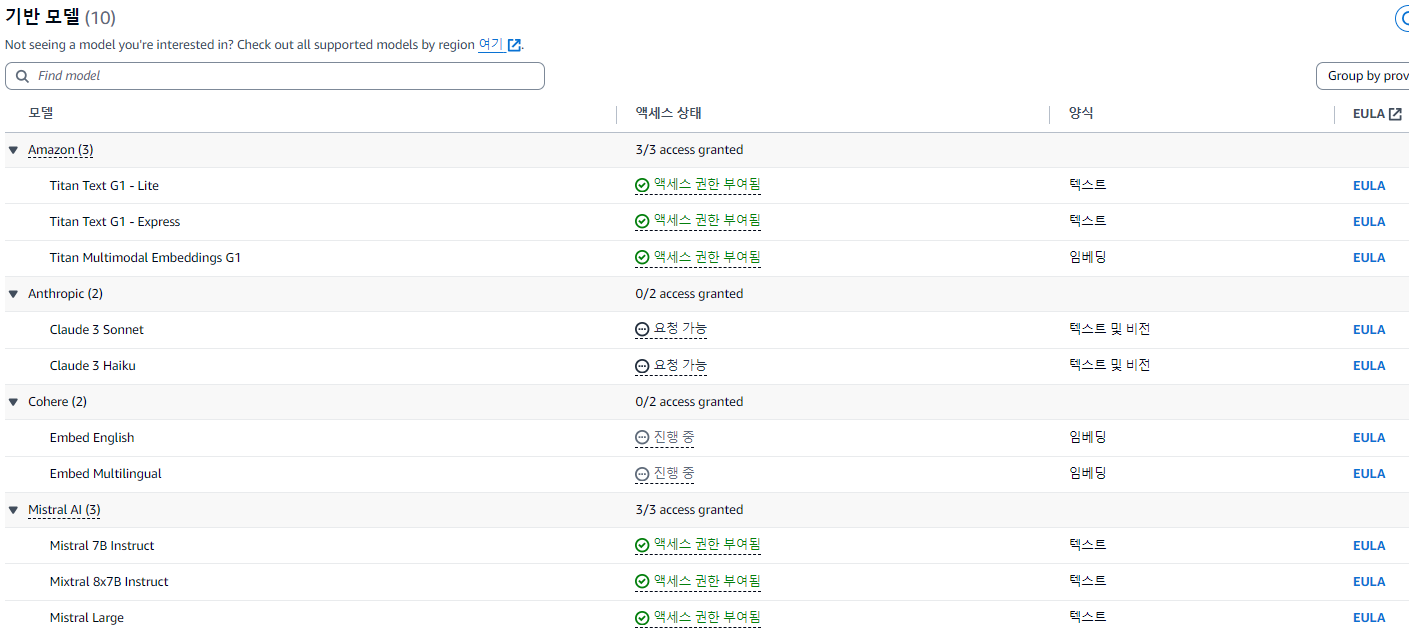
Task: Open EULA for Titan Multimodal Embeddings G1
Action: point(1369,258)
